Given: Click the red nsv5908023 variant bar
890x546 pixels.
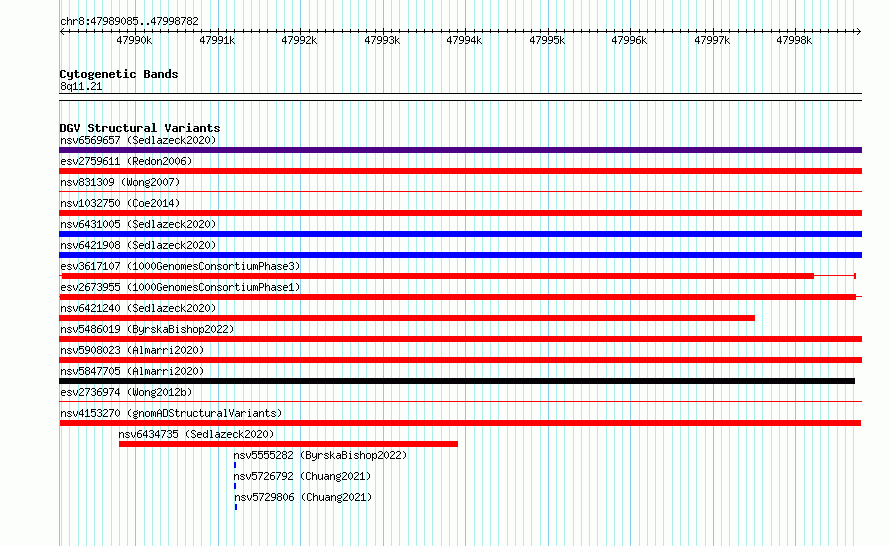Looking at the screenshot, I should click(x=460, y=360).
